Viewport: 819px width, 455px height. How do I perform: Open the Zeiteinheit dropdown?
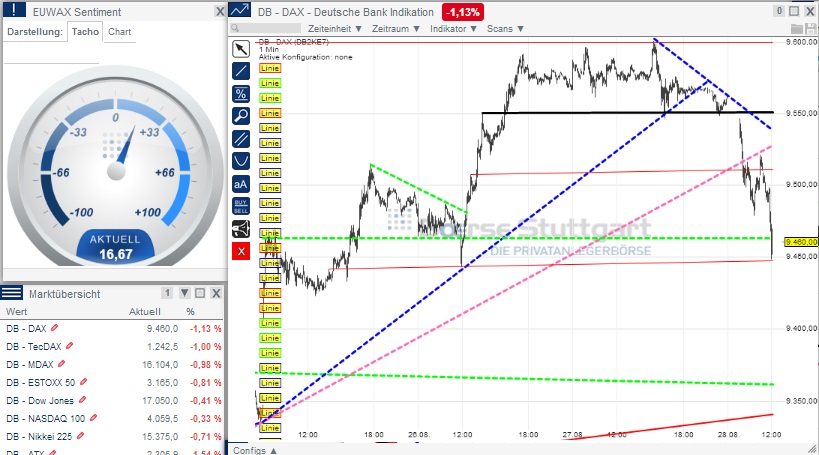[x=334, y=29]
